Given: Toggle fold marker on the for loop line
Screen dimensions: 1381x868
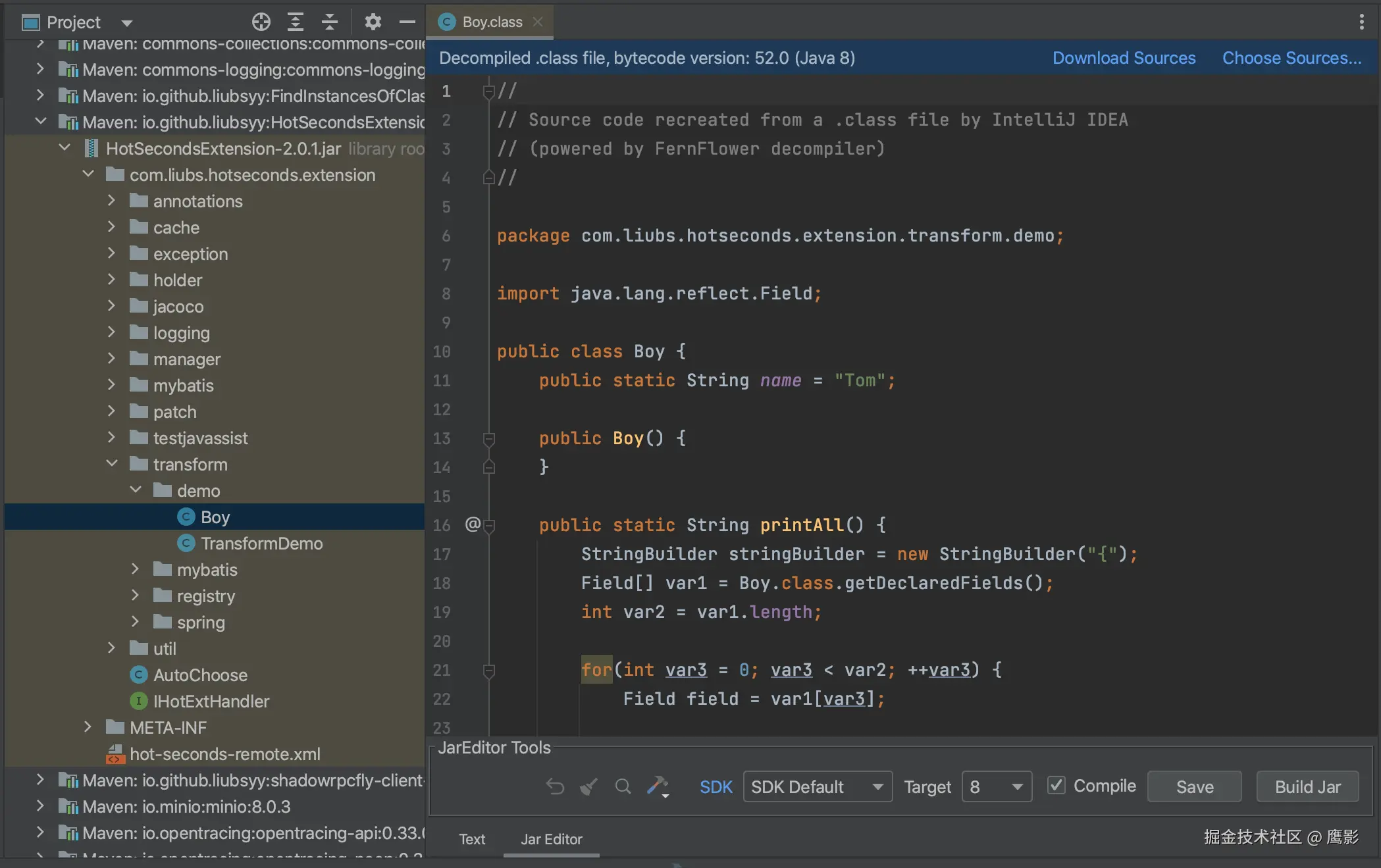Looking at the screenshot, I should tap(488, 671).
